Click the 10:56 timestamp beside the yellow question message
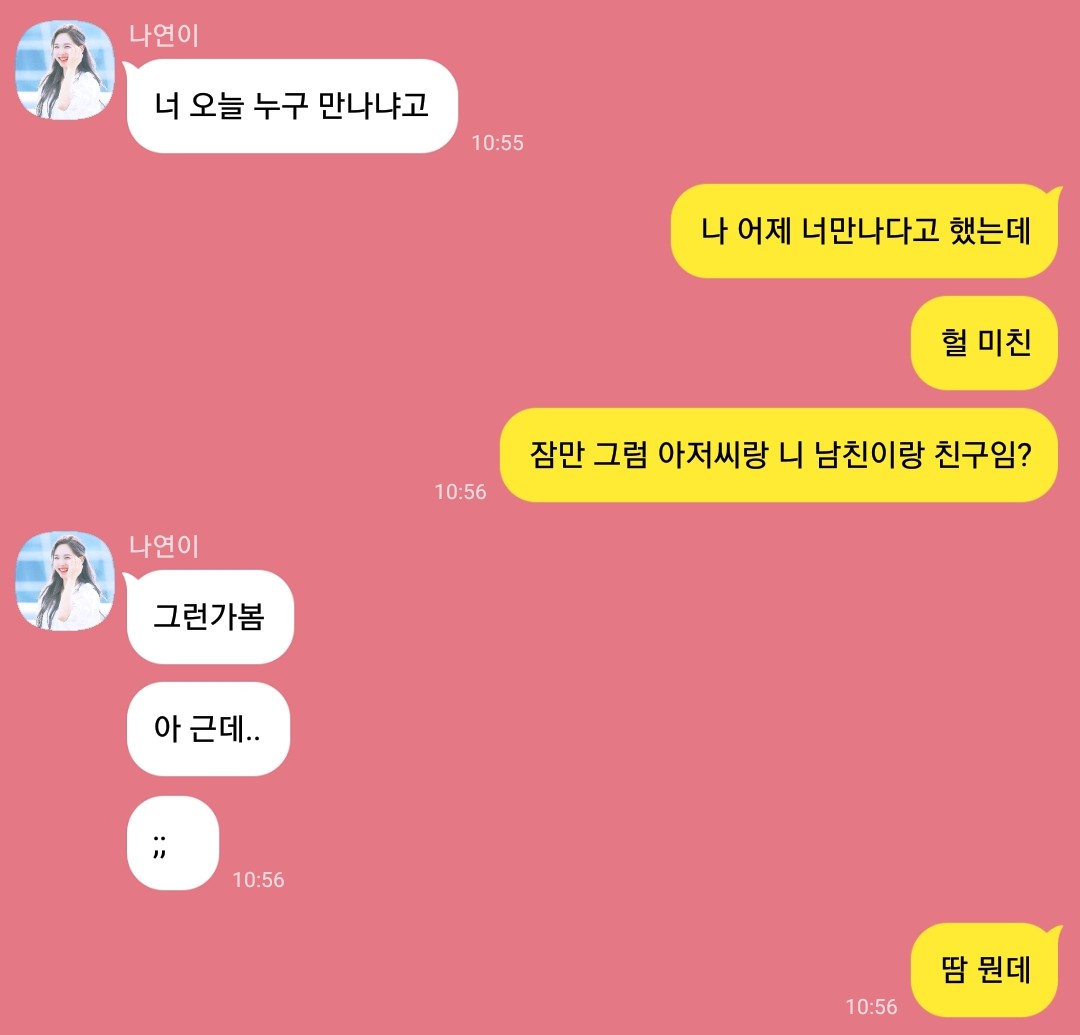 [x=460, y=492]
